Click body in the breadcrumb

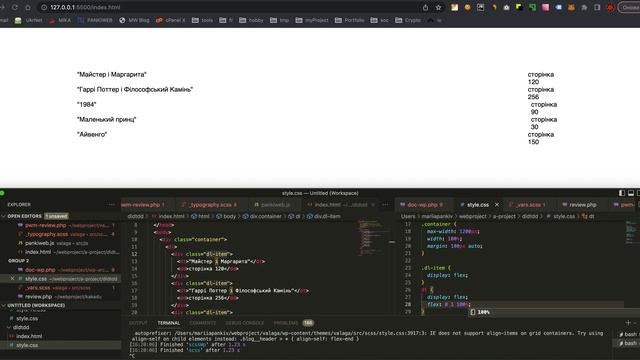[x=229, y=216]
